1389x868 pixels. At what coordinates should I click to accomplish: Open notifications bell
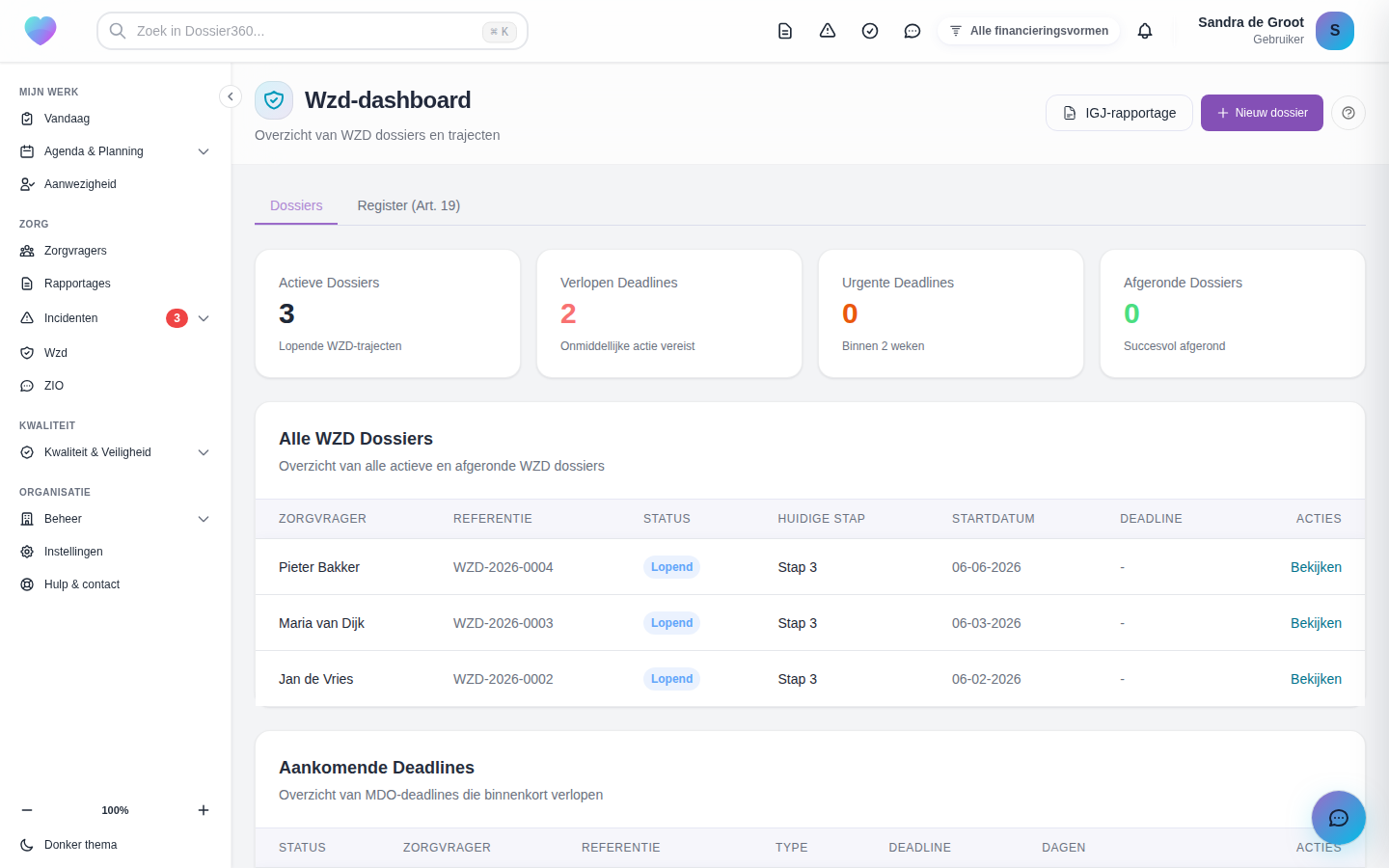click(x=1145, y=31)
